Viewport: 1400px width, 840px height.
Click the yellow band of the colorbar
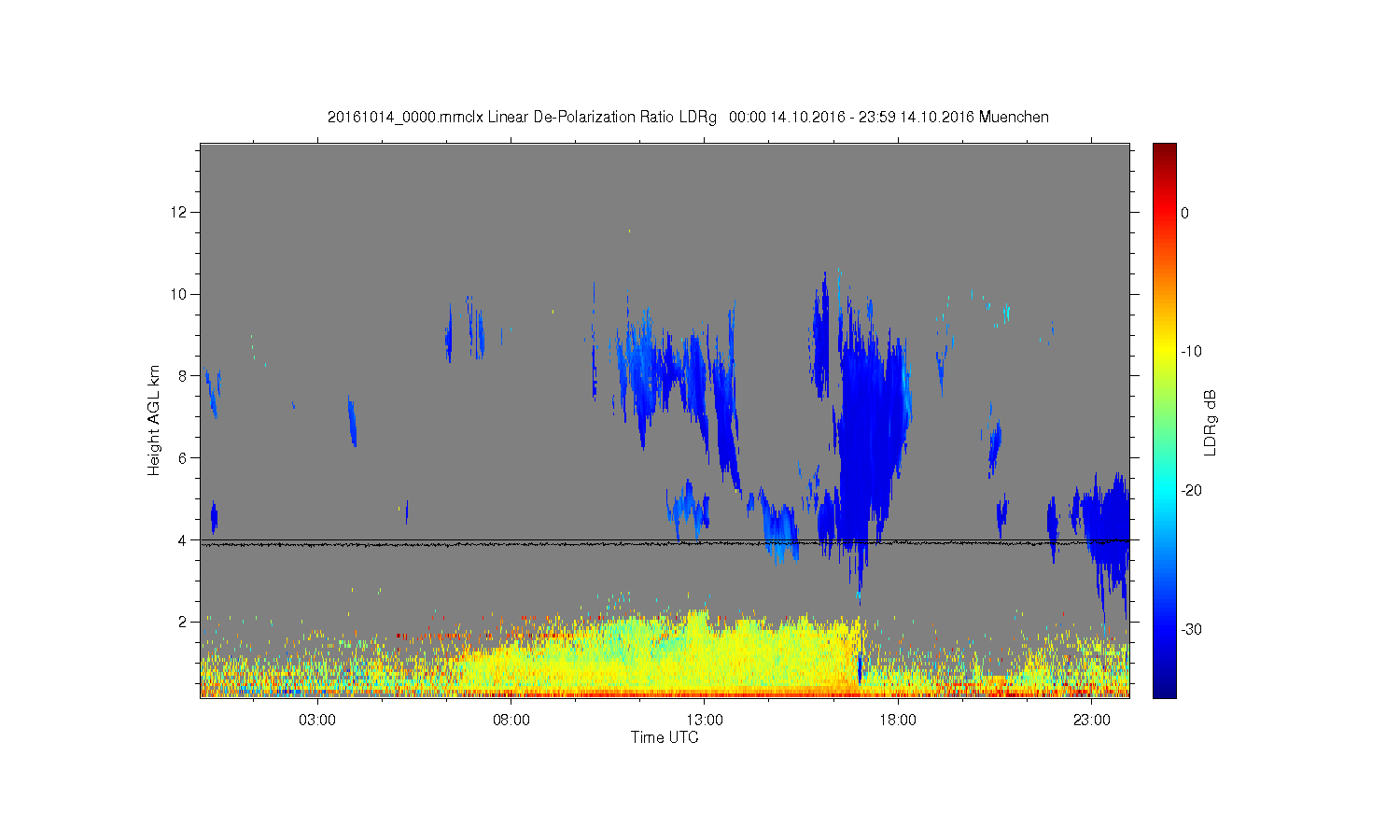[x=1164, y=352]
